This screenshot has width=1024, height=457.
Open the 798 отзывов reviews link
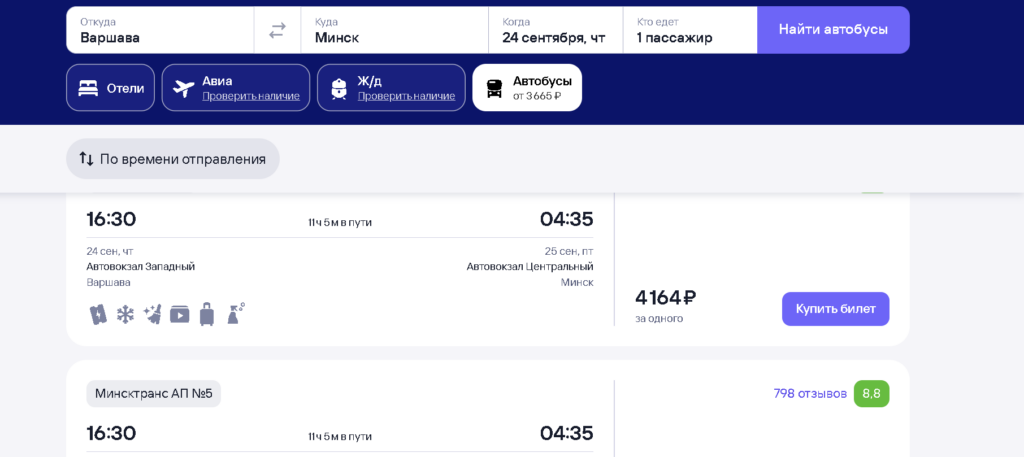tap(810, 394)
